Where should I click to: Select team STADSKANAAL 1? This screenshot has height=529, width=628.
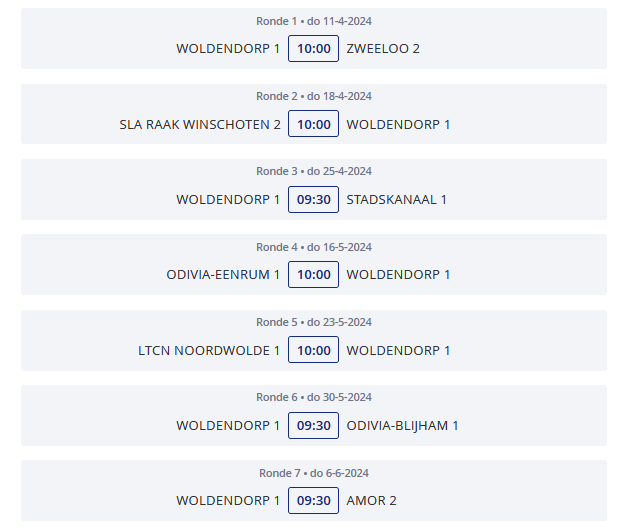click(397, 199)
